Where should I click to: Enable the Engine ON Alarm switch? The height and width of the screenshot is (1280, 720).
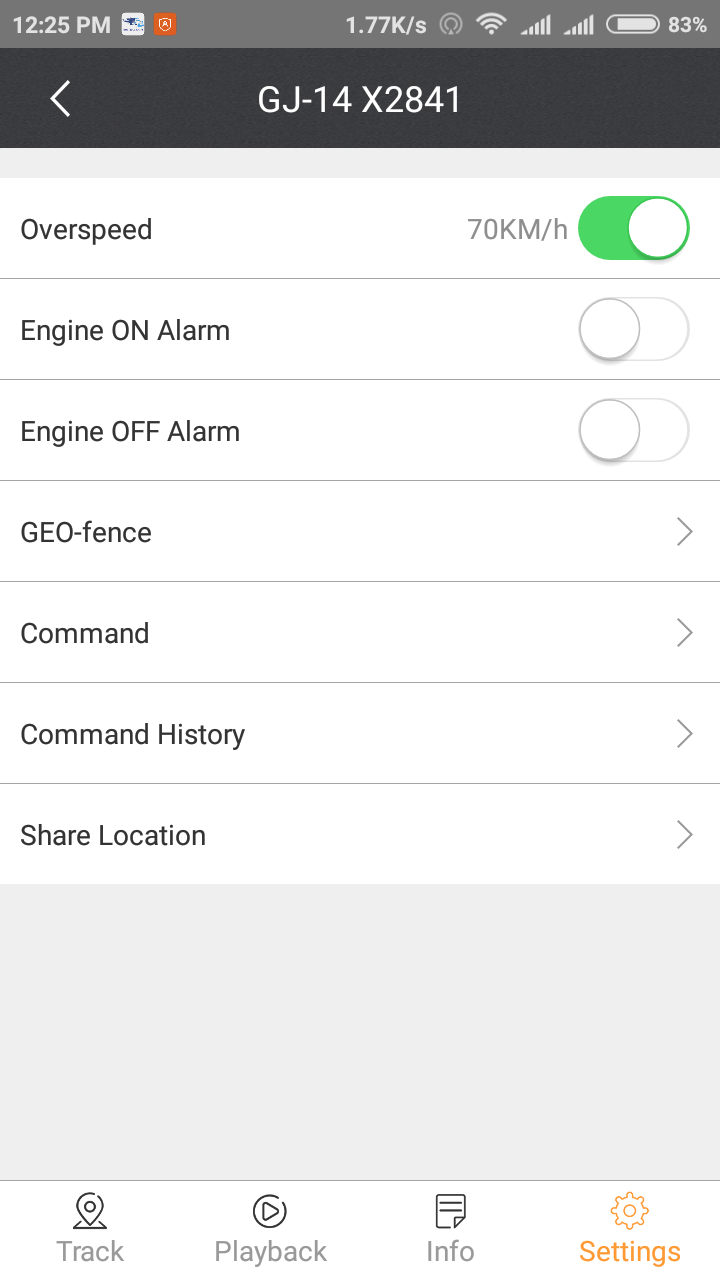[634, 329]
